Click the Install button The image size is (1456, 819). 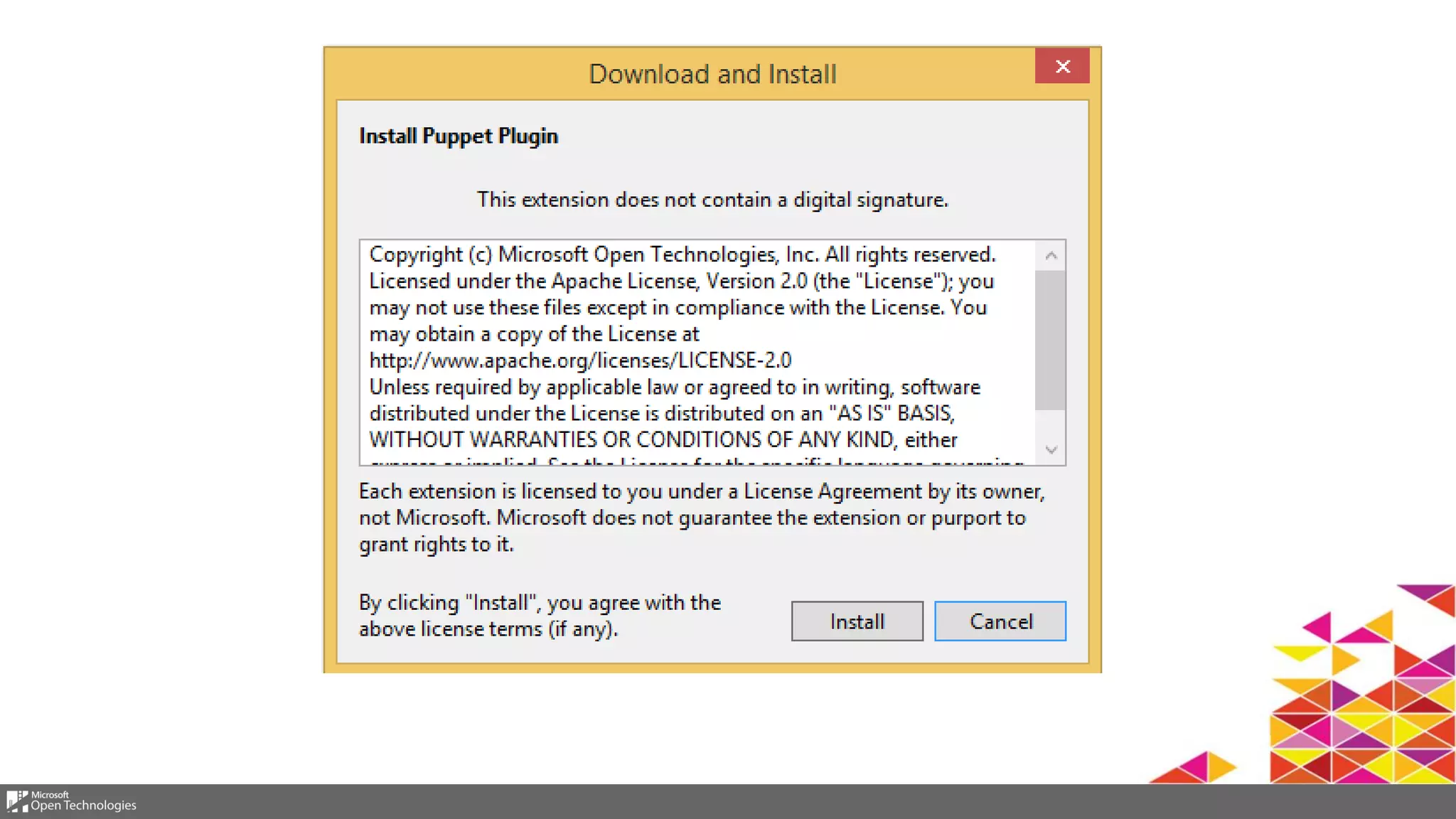click(x=857, y=621)
